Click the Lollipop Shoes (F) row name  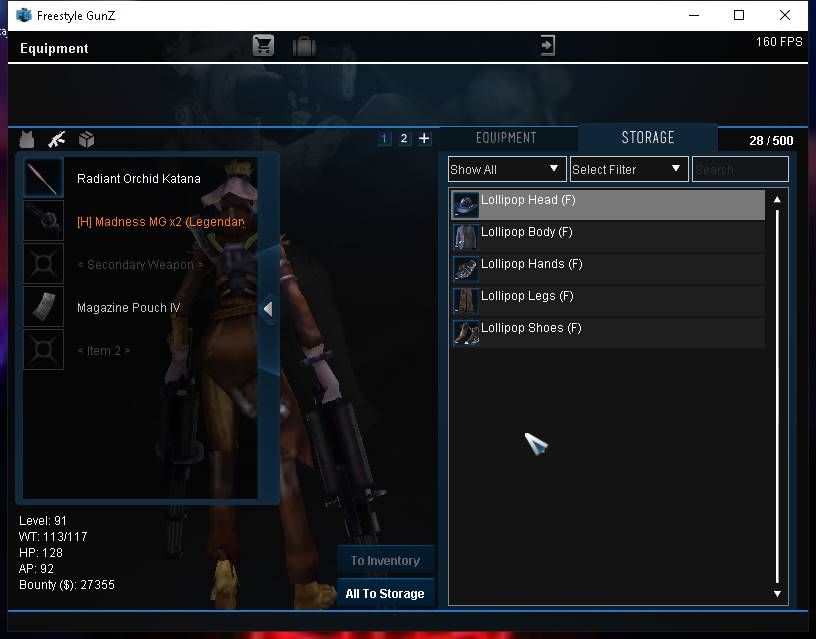(531, 328)
